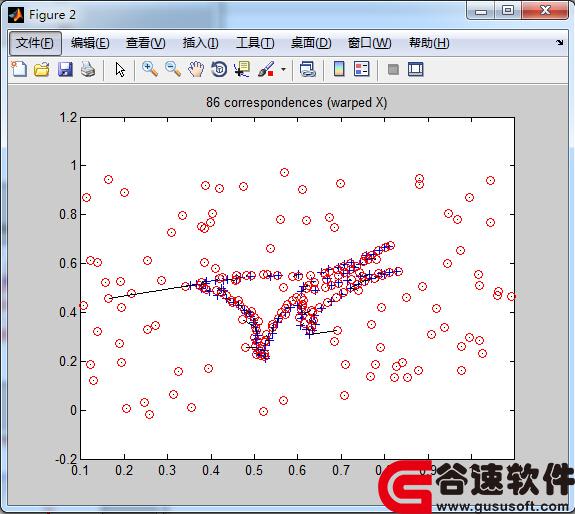The width and height of the screenshot is (575, 514).
Task: Open the 工具(T) menu
Action: coord(255,43)
